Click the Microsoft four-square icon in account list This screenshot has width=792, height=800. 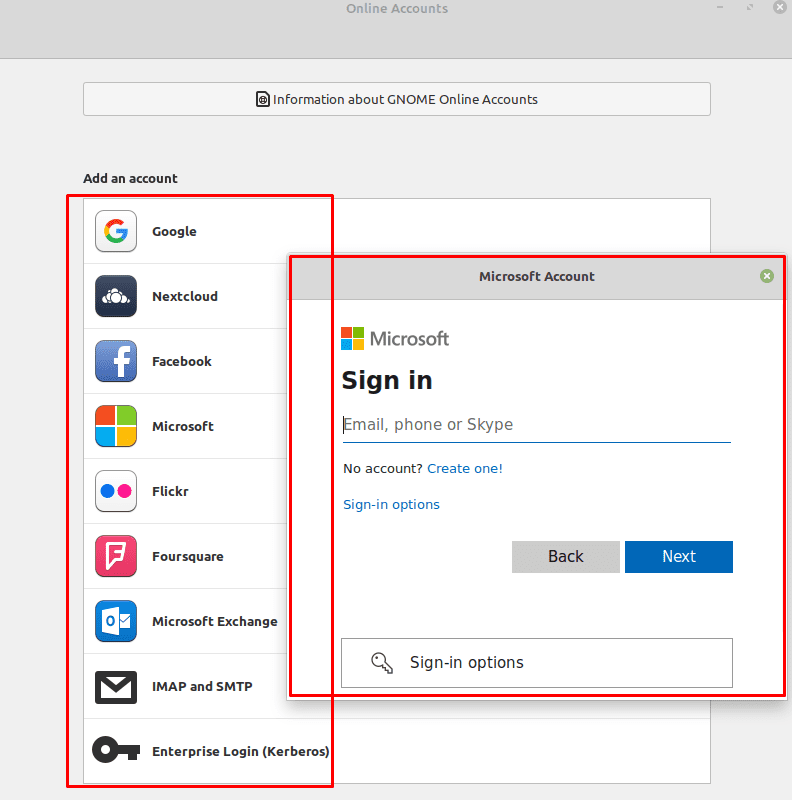[116, 426]
